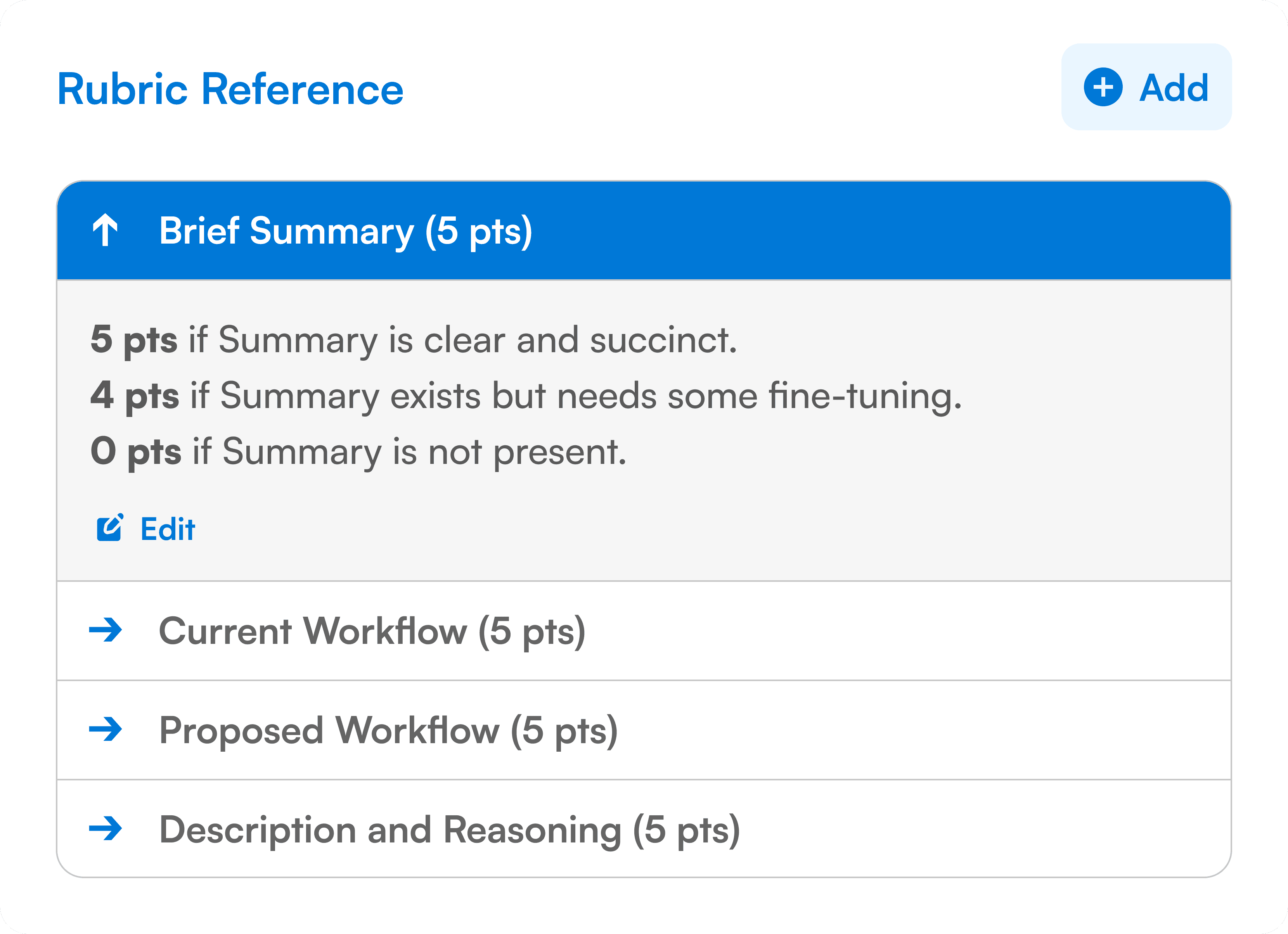Select the Current Workflow (5 pts) row title
The image size is (1288, 934).
click(x=372, y=631)
